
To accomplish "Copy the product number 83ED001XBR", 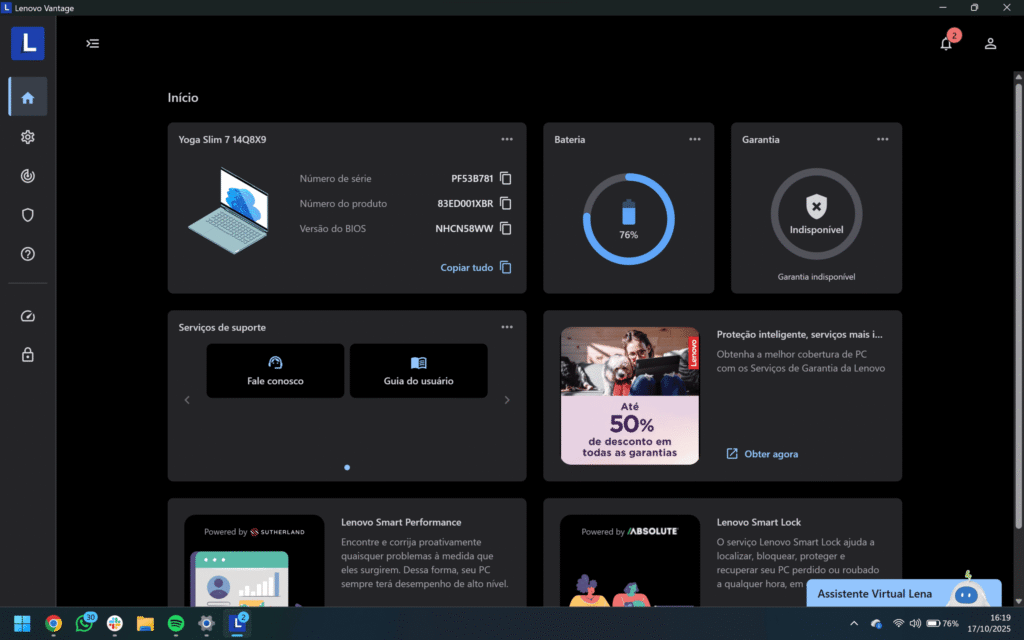I will pos(506,204).
